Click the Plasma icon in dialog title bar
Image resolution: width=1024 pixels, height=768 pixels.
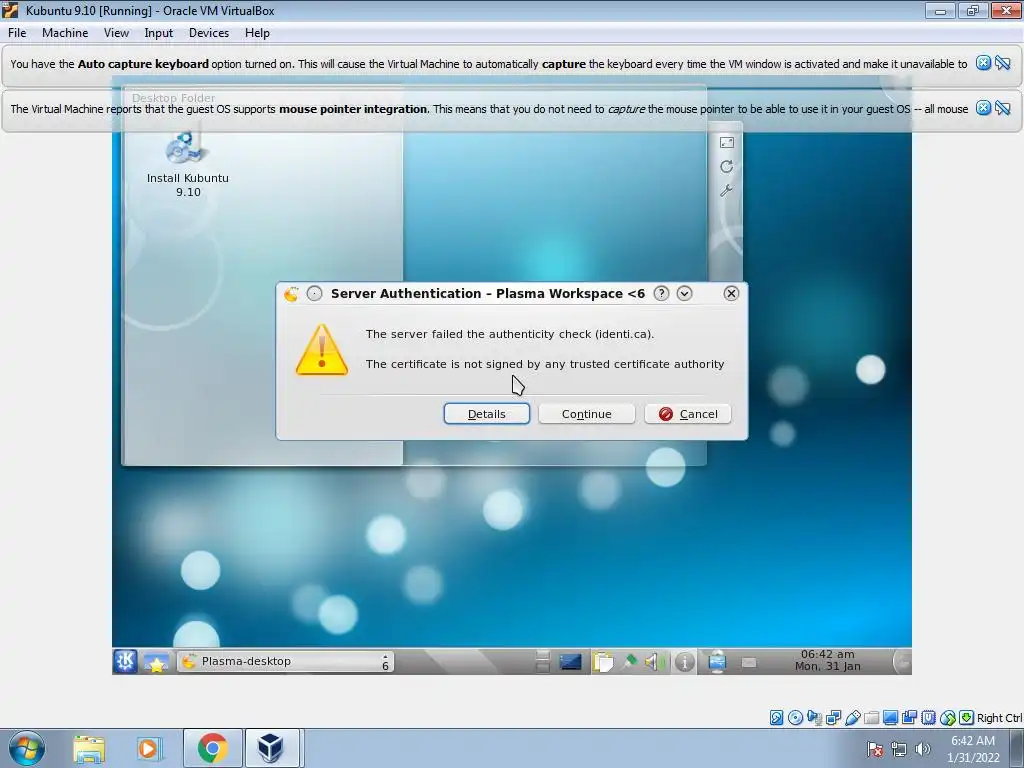(x=291, y=294)
